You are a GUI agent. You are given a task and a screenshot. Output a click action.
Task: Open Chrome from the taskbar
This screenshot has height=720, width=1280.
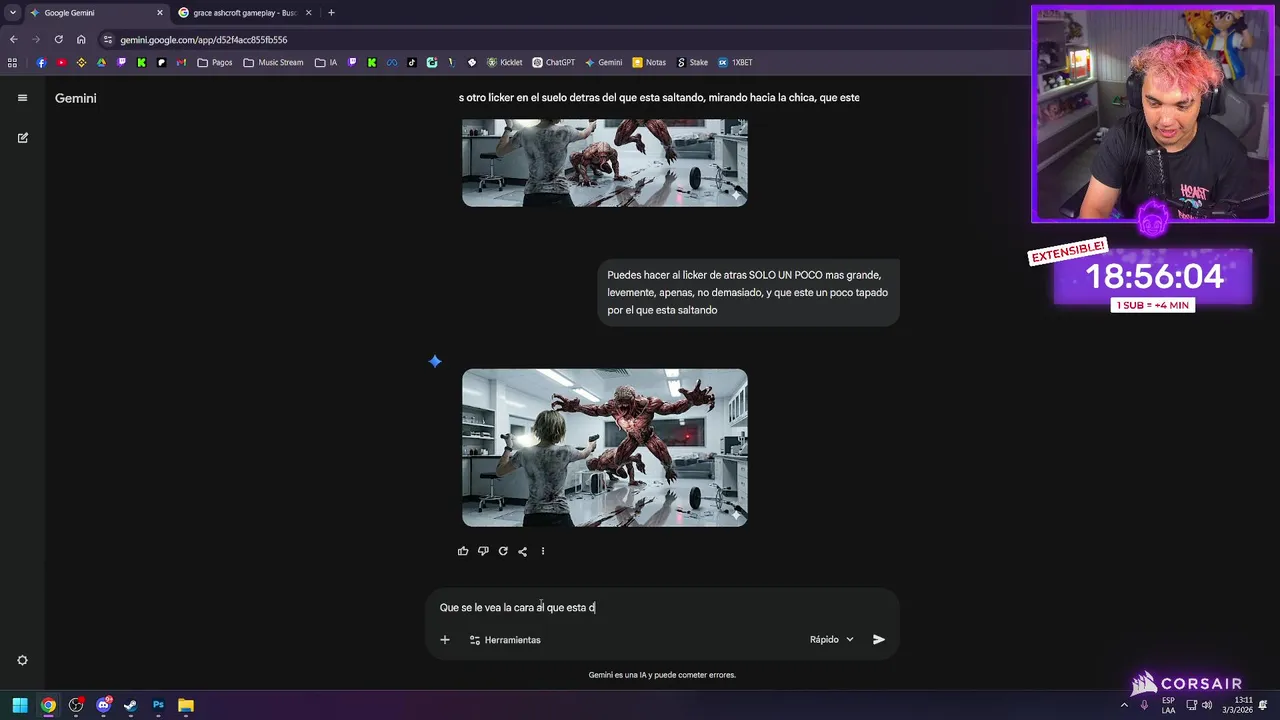tap(48, 705)
